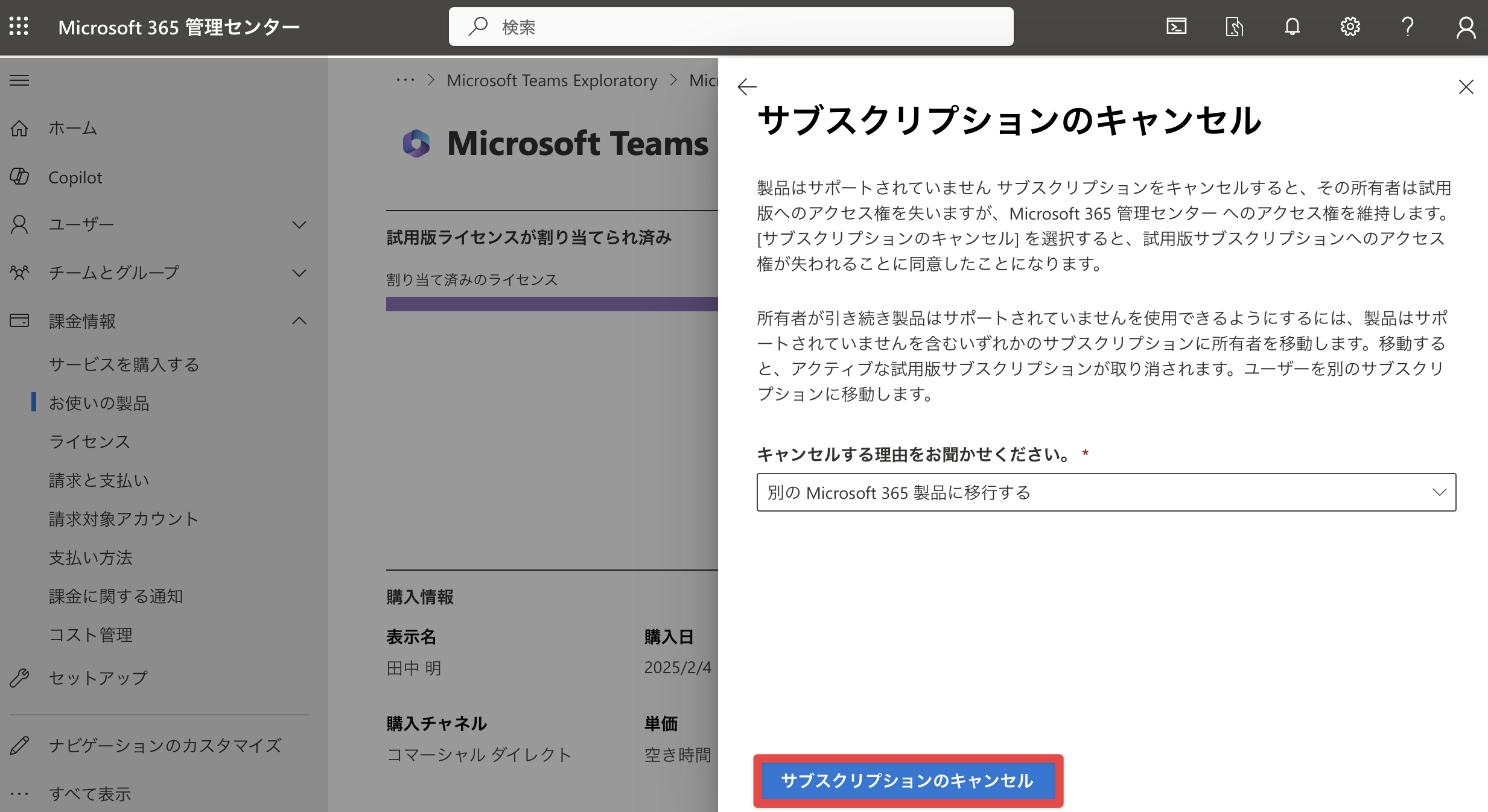Expand the ユーザー menu chevron
Viewport: 1488px width, 812px height.
pos(299,225)
